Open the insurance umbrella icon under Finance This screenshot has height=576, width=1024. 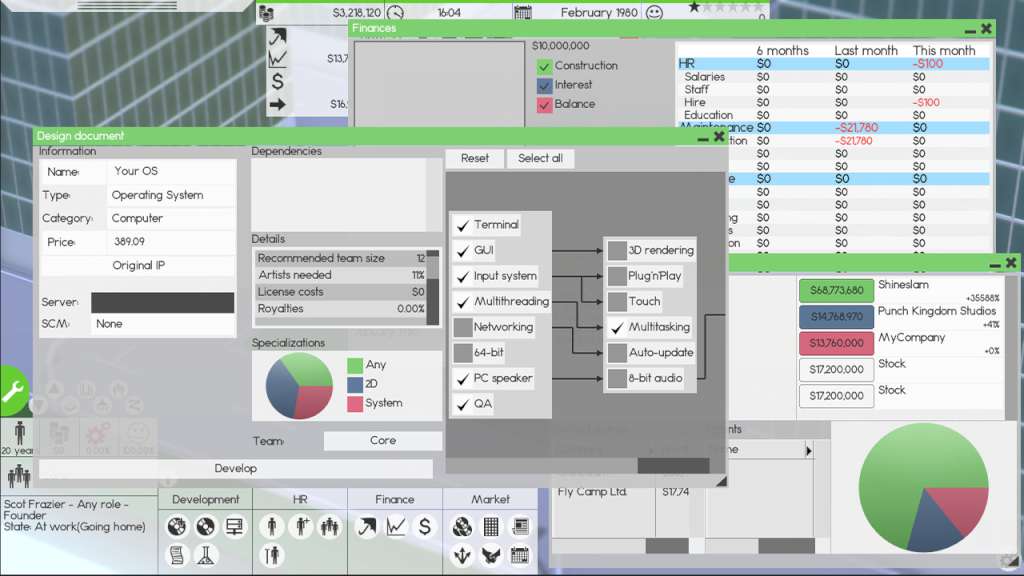coord(367,528)
